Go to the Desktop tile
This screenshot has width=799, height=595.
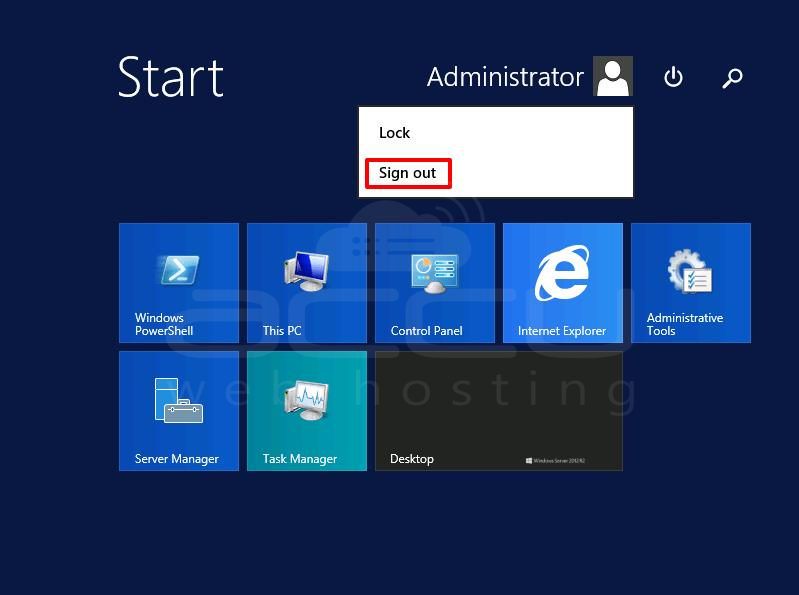click(x=499, y=411)
